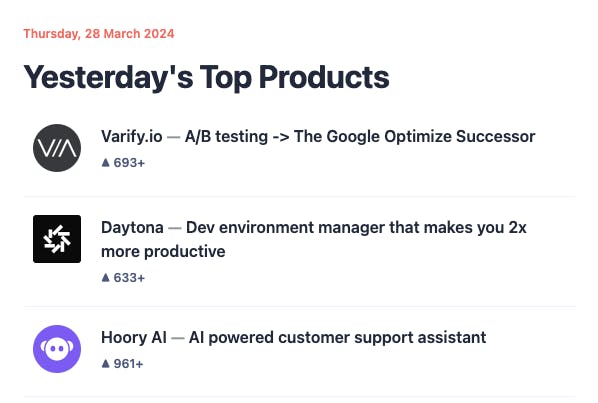This screenshot has height=403, width=598.
Task: Click the Daytona black square logo
Action: (57, 239)
